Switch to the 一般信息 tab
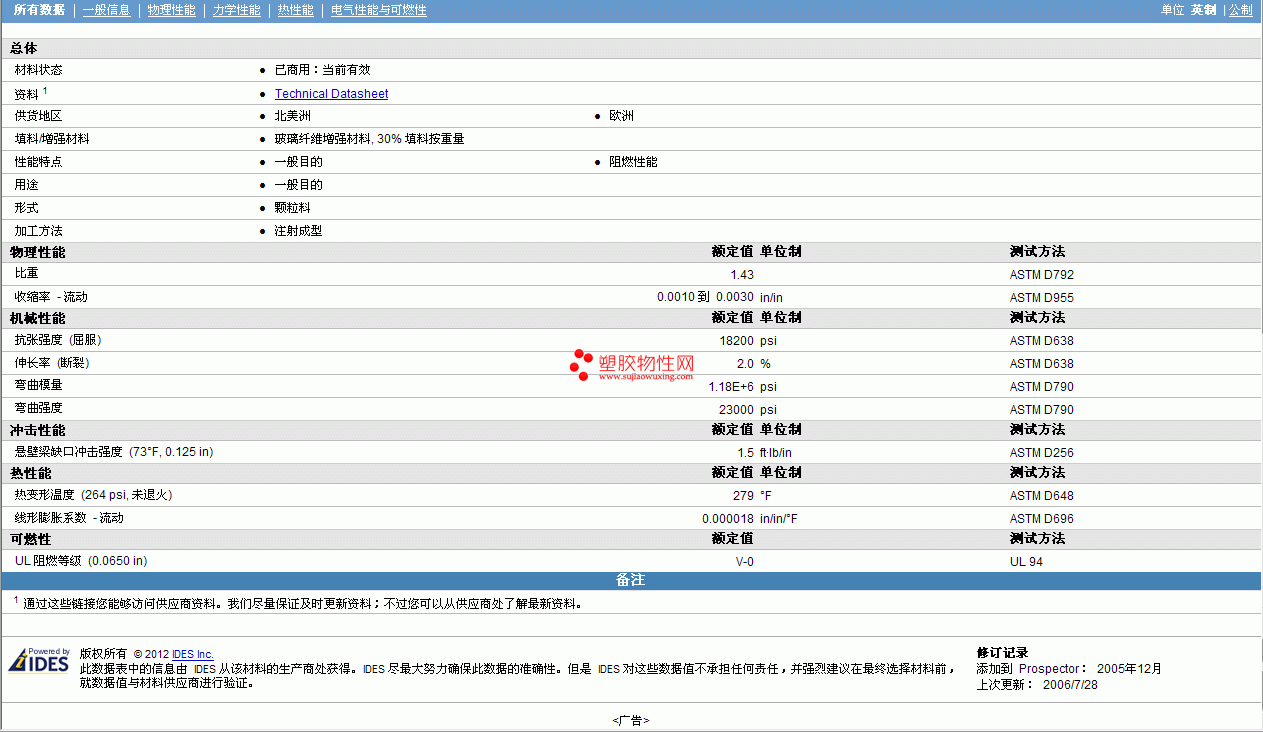Image resolution: width=1263 pixels, height=732 pixels. (x=106, y=10)
